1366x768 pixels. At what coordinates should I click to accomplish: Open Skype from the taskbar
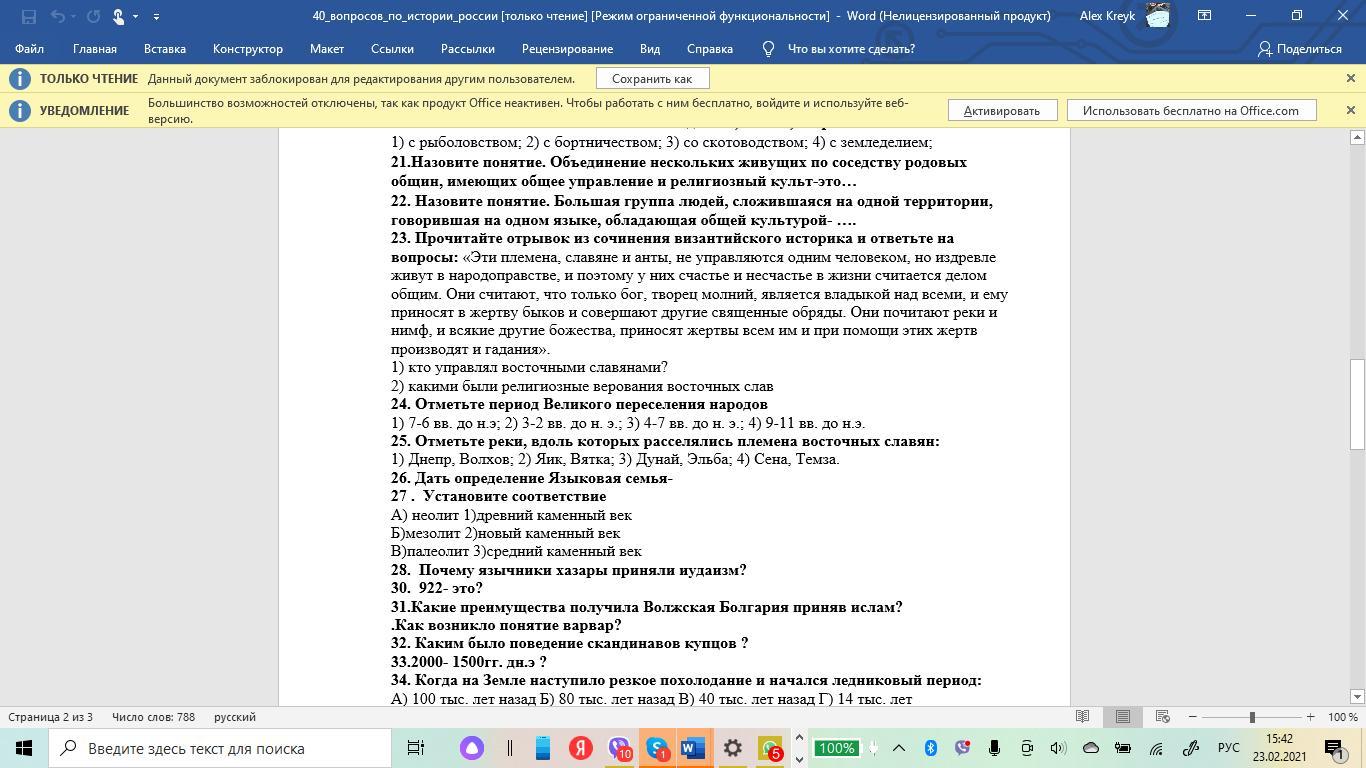tap(657, 748)
